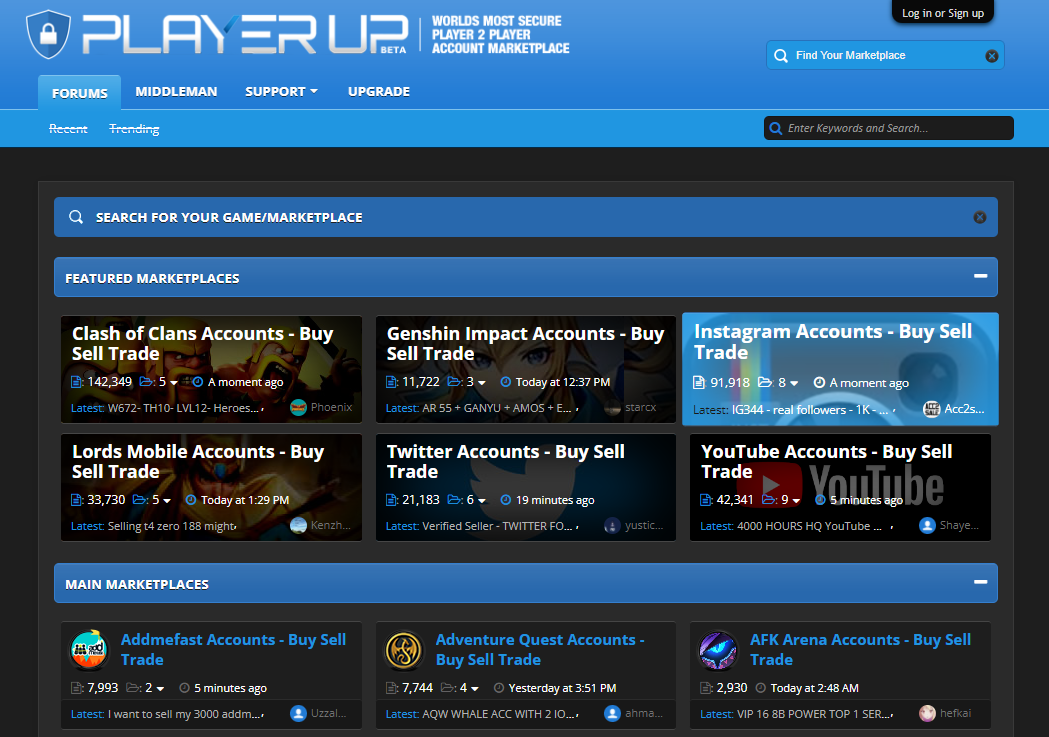Click the Addmefast marketplace icon
Screen dimensions: 1049x737
(x=89, y=650)
